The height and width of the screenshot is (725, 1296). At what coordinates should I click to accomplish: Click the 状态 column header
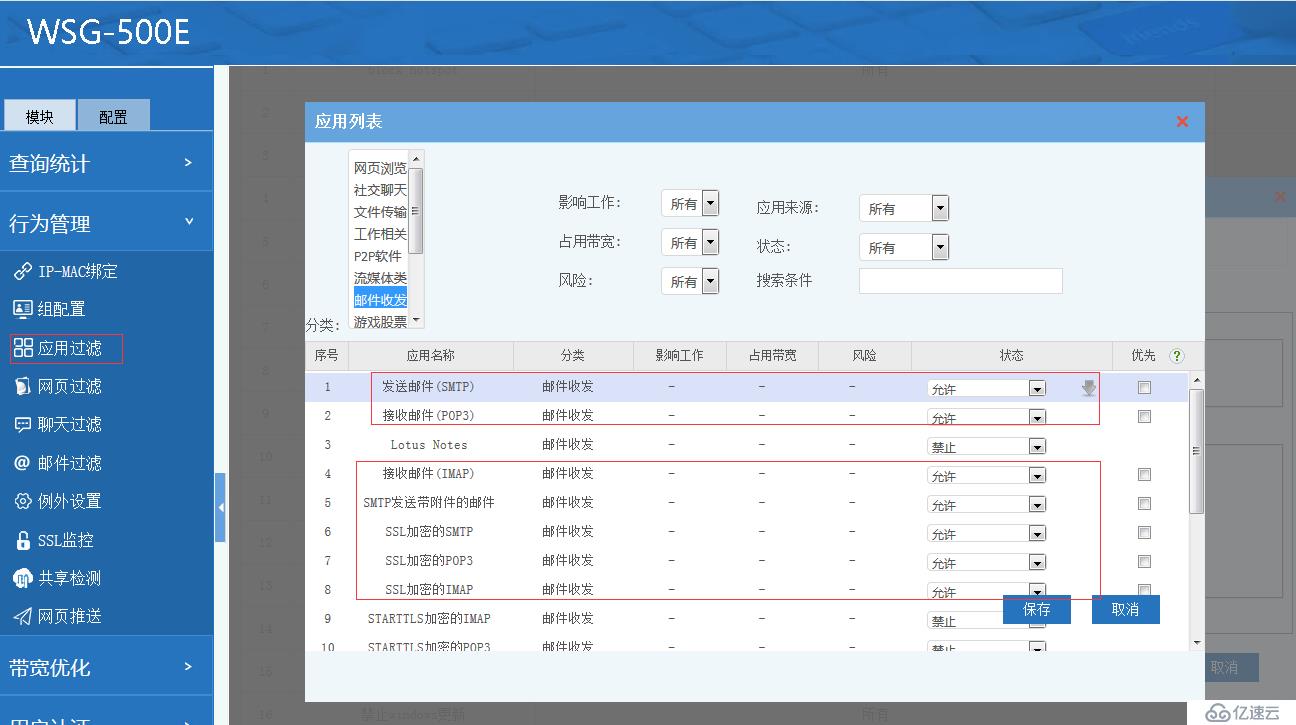[x=1011, y=355]
